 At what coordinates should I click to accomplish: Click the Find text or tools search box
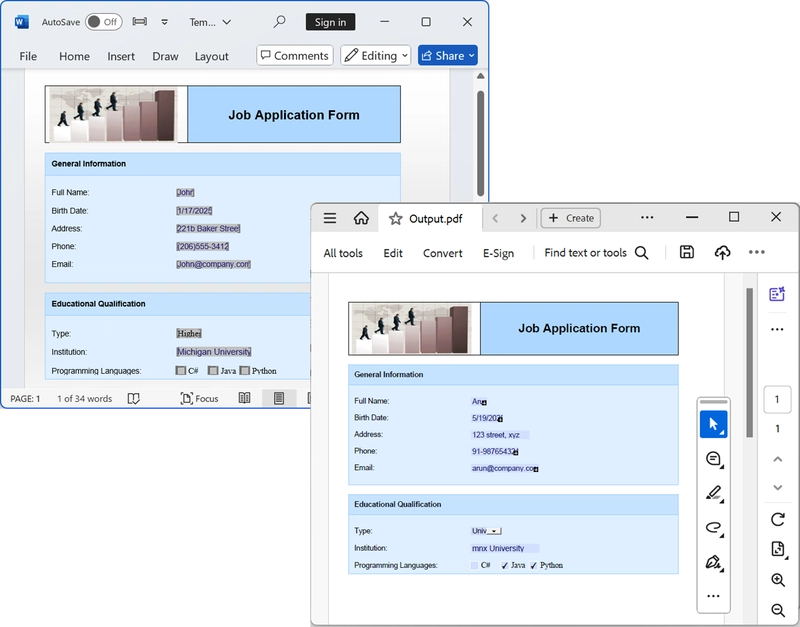[596, 253]
